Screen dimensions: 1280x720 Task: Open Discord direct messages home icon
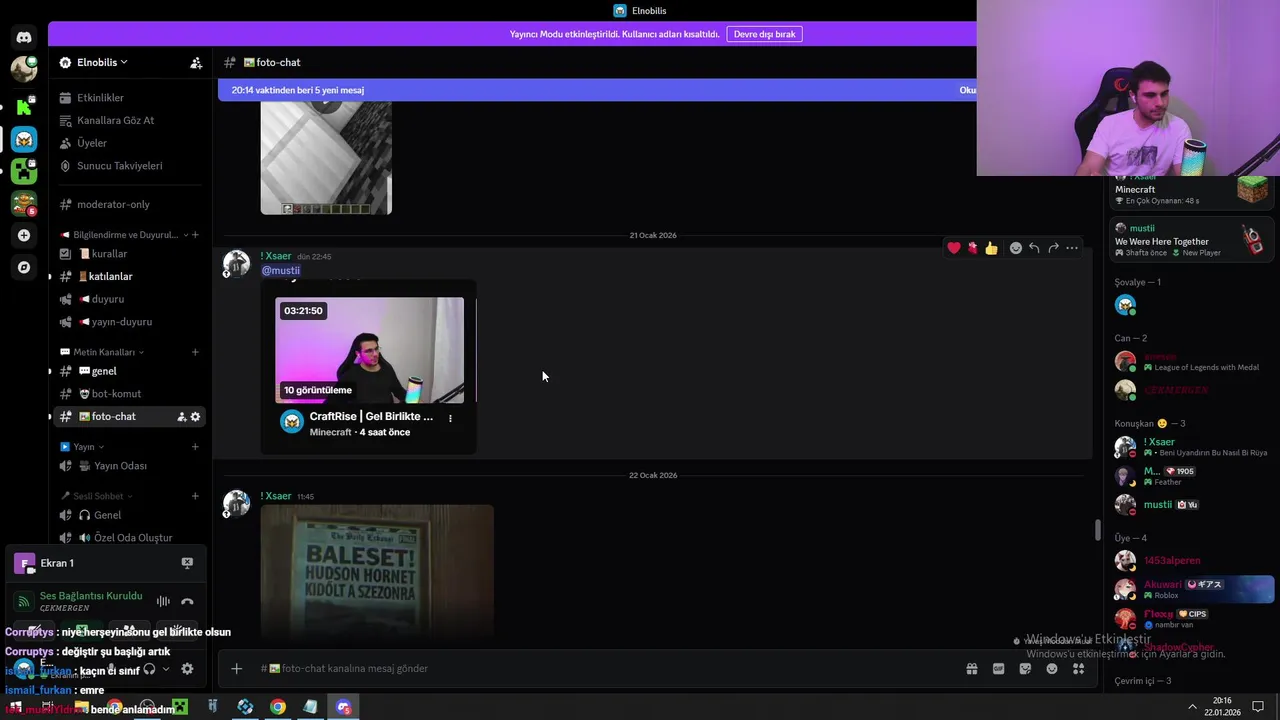coord(24,37)
